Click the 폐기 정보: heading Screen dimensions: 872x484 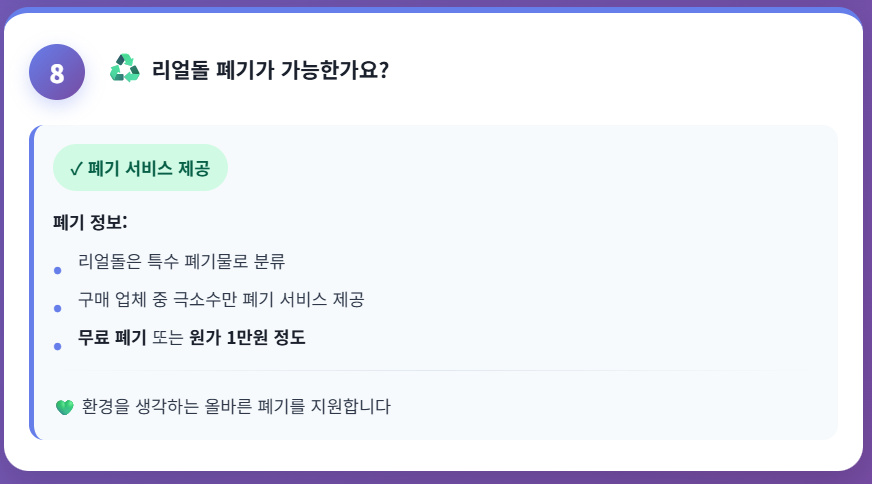[90, 221]
